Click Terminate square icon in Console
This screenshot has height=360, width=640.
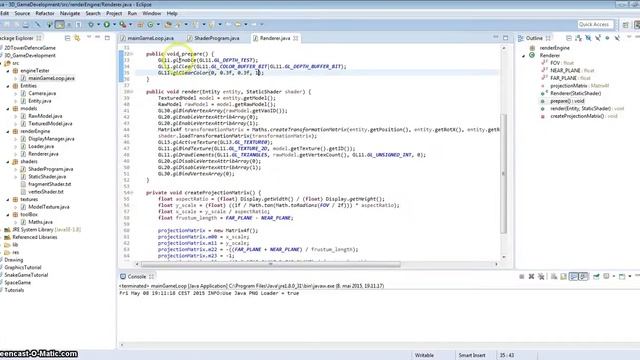point(522,277)
